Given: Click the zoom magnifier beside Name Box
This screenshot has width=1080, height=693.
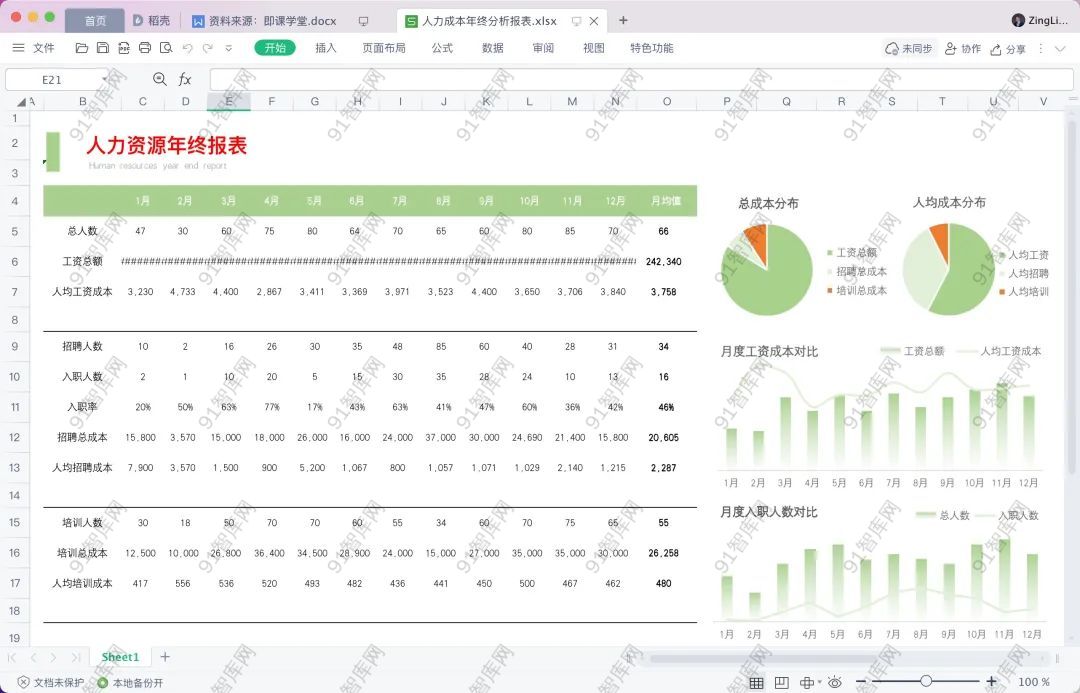Looking at the screenshot, I should 160,79.
